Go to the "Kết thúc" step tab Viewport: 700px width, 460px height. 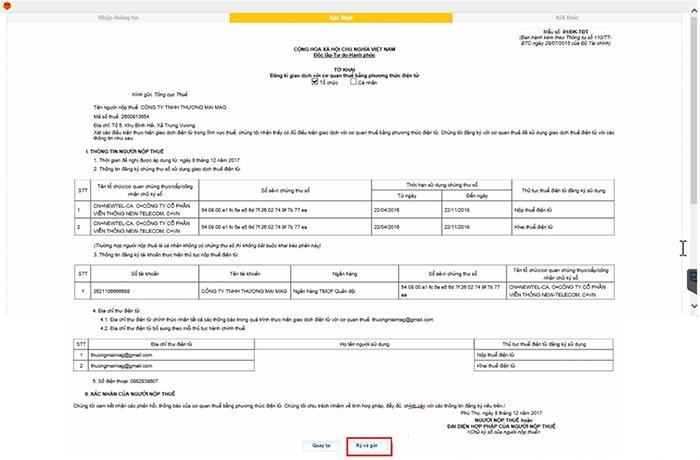tap(567, 18)
